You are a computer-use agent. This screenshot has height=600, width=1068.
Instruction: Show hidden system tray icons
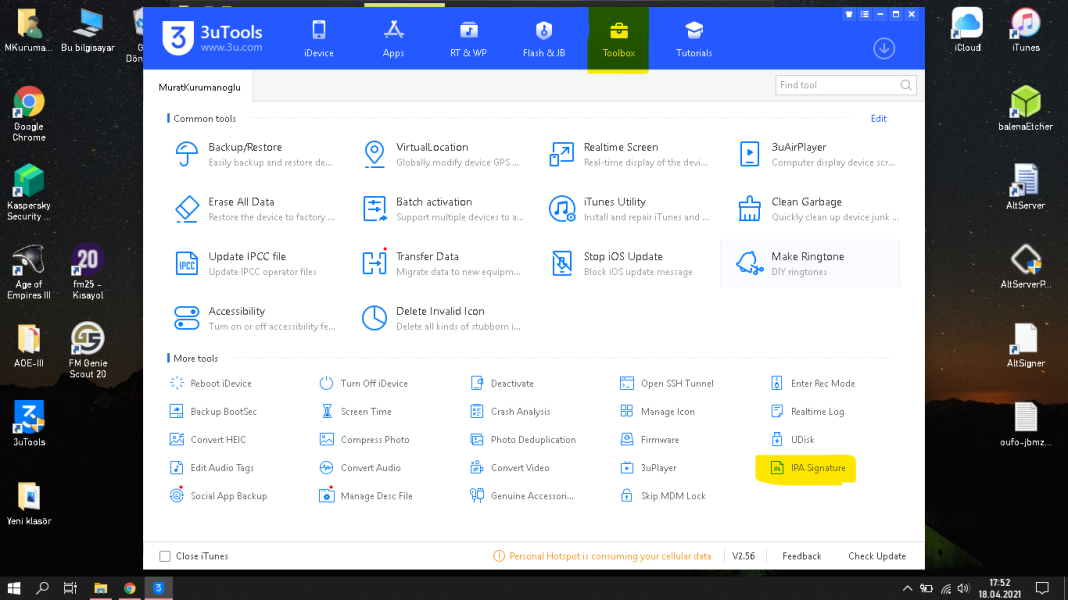click(907, 588)
